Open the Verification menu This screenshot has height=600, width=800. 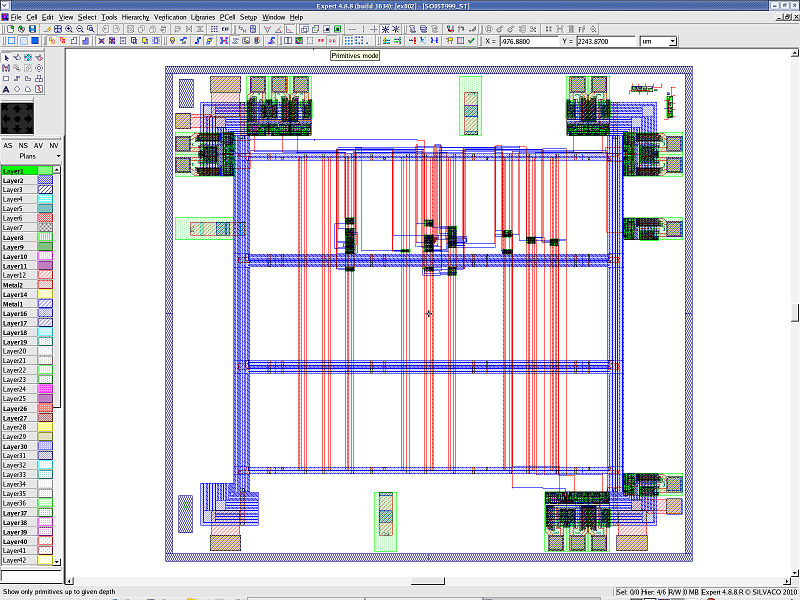[170, 17]
